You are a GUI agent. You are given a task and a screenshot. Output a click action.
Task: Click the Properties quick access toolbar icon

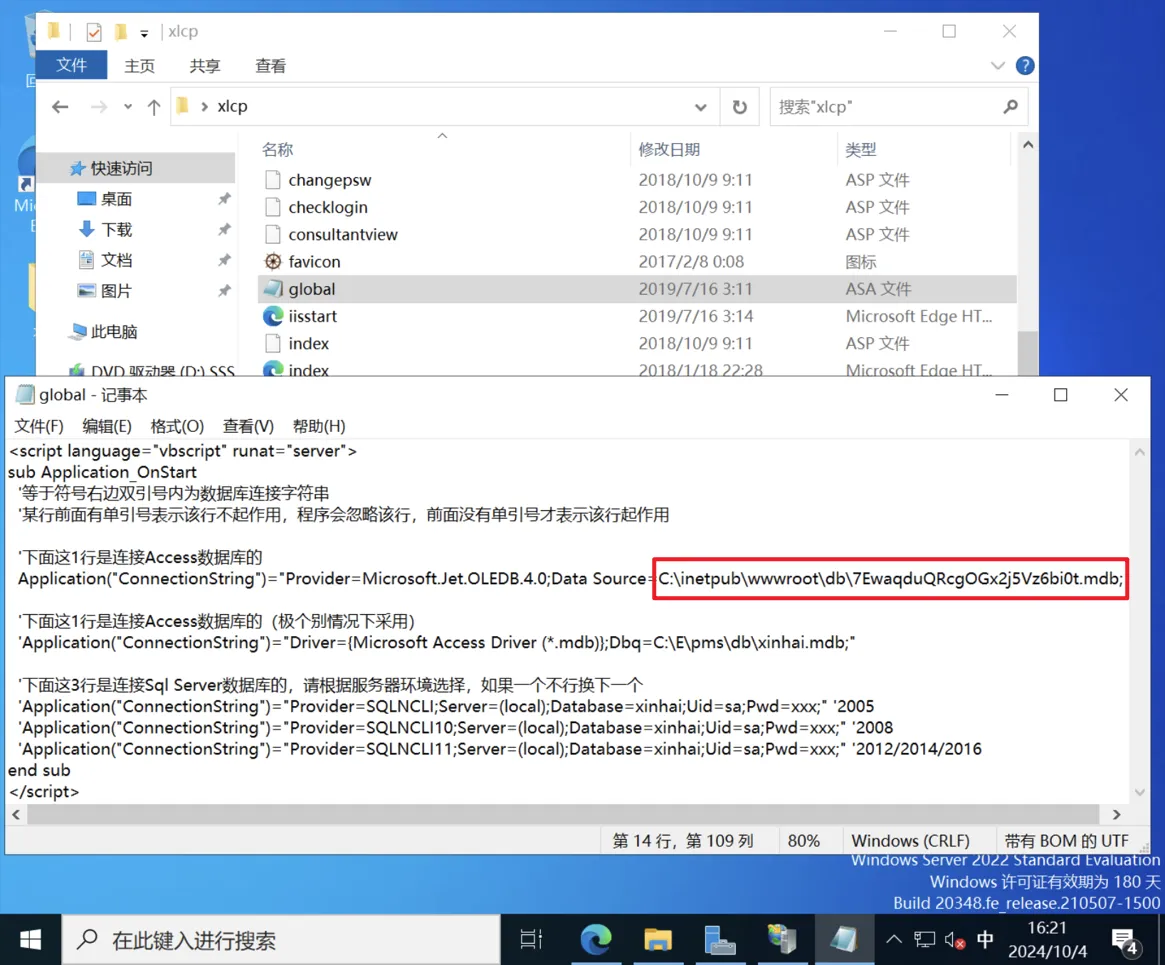click(94, 32)
